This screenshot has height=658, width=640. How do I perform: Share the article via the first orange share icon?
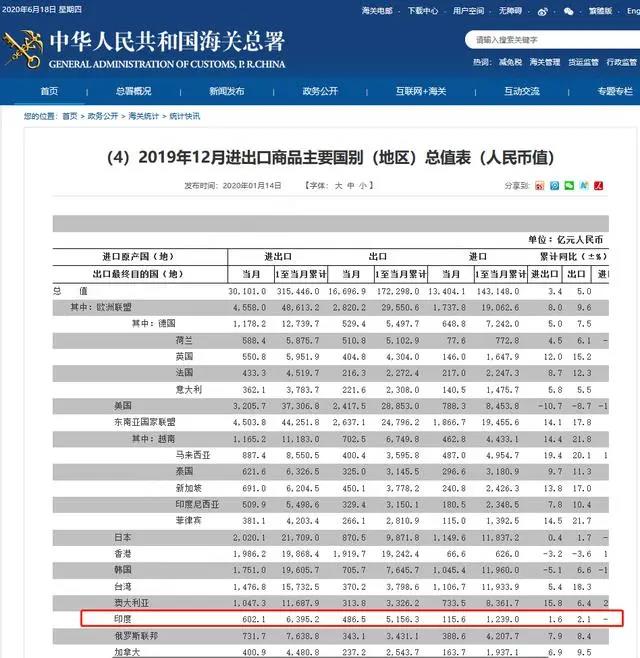pyautogui.click(x=540, y=186)
